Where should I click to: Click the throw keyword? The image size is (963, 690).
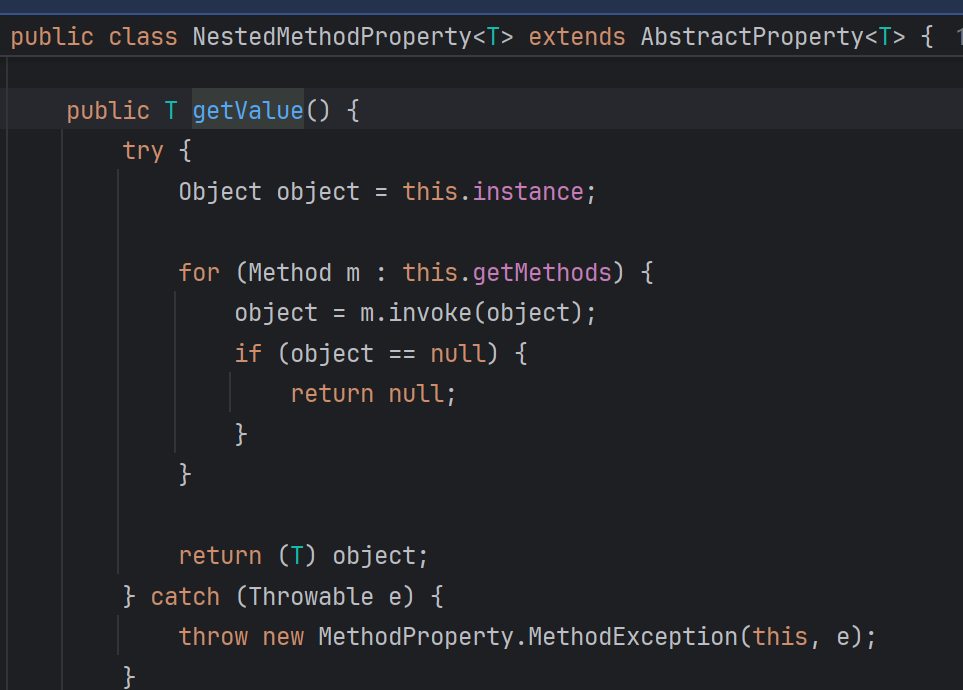click(x=213, y=637)
